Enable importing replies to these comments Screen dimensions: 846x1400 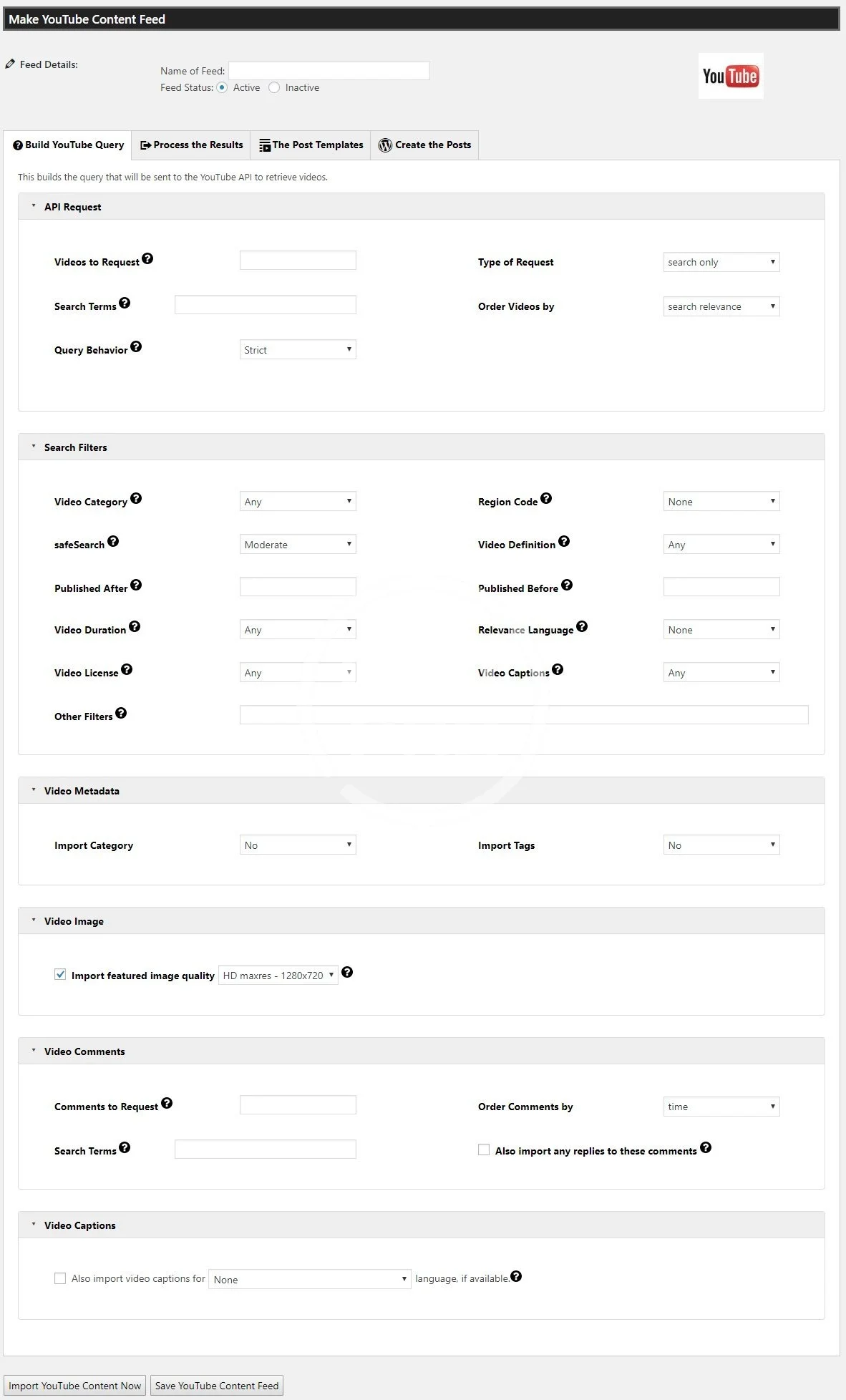point(484,1150)
